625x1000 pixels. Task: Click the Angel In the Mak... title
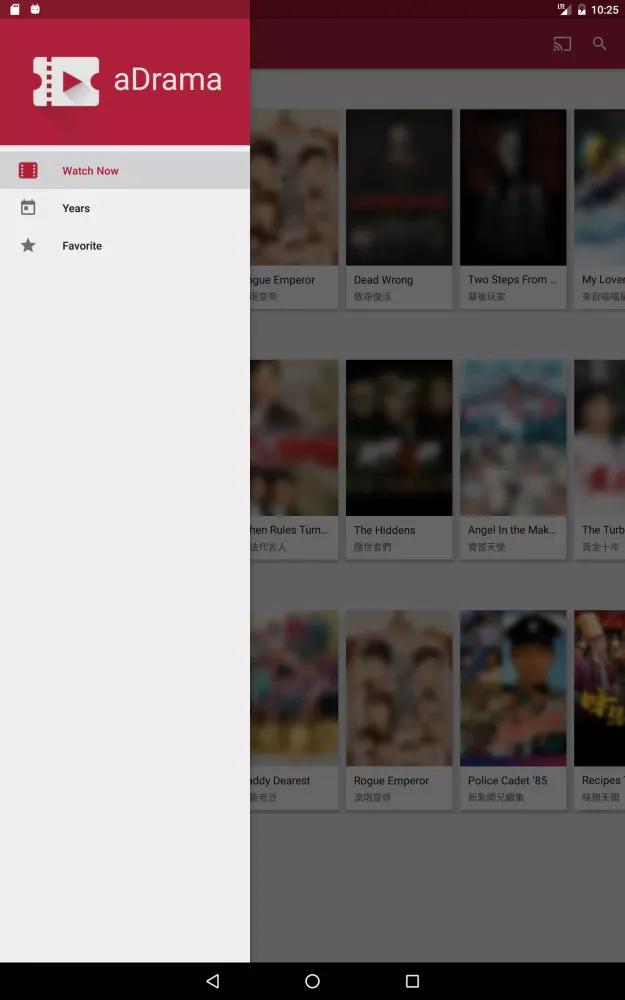click(x=512, y=530)
